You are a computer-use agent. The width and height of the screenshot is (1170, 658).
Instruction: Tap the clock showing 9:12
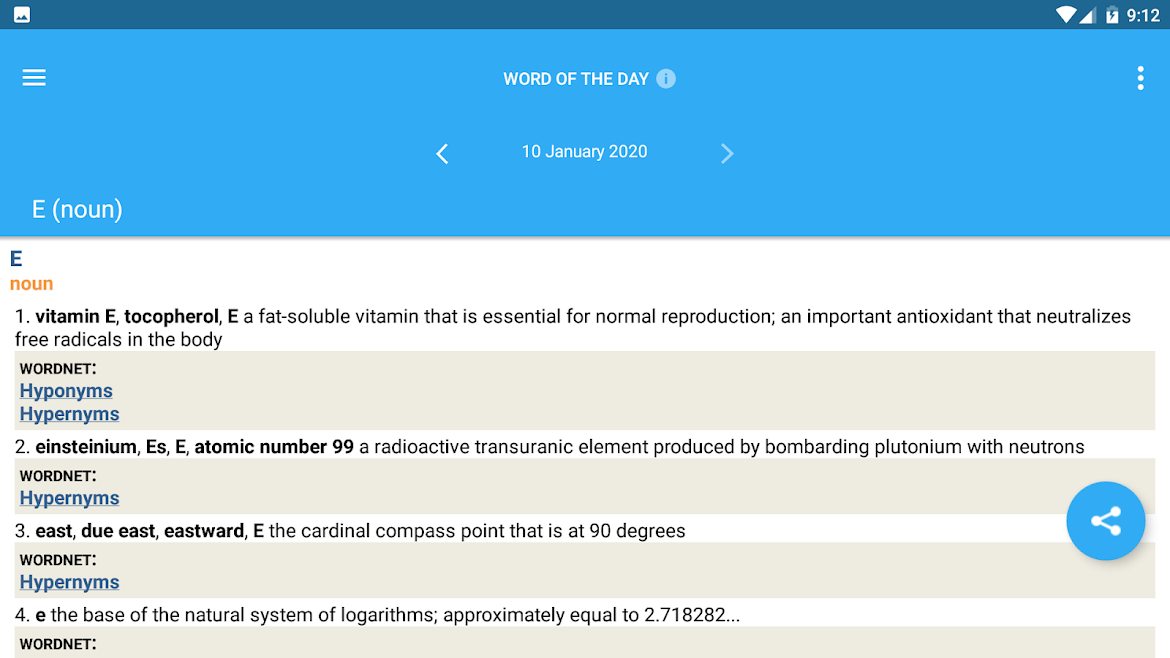point(1143,16)
